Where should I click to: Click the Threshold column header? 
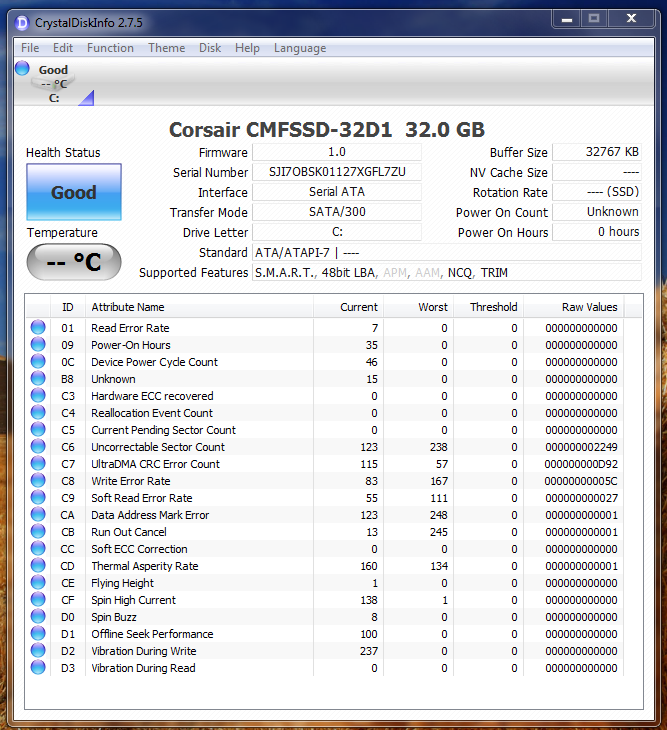click(x=489, y=307)
